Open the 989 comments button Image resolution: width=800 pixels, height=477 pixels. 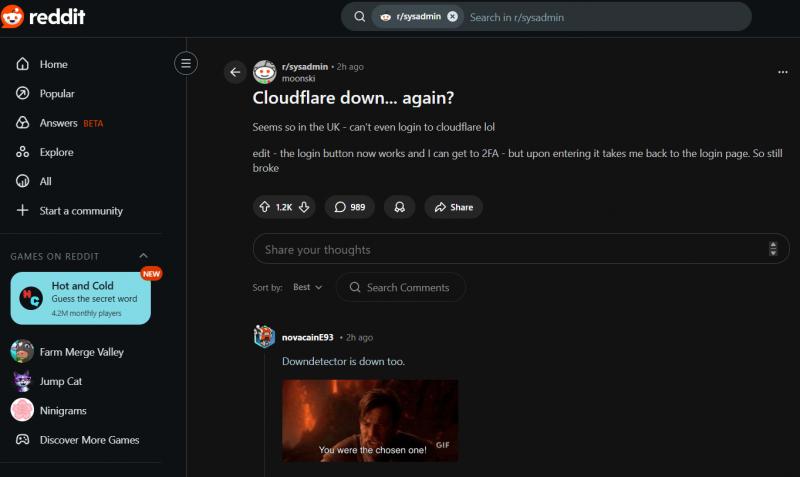pos(350,207)
